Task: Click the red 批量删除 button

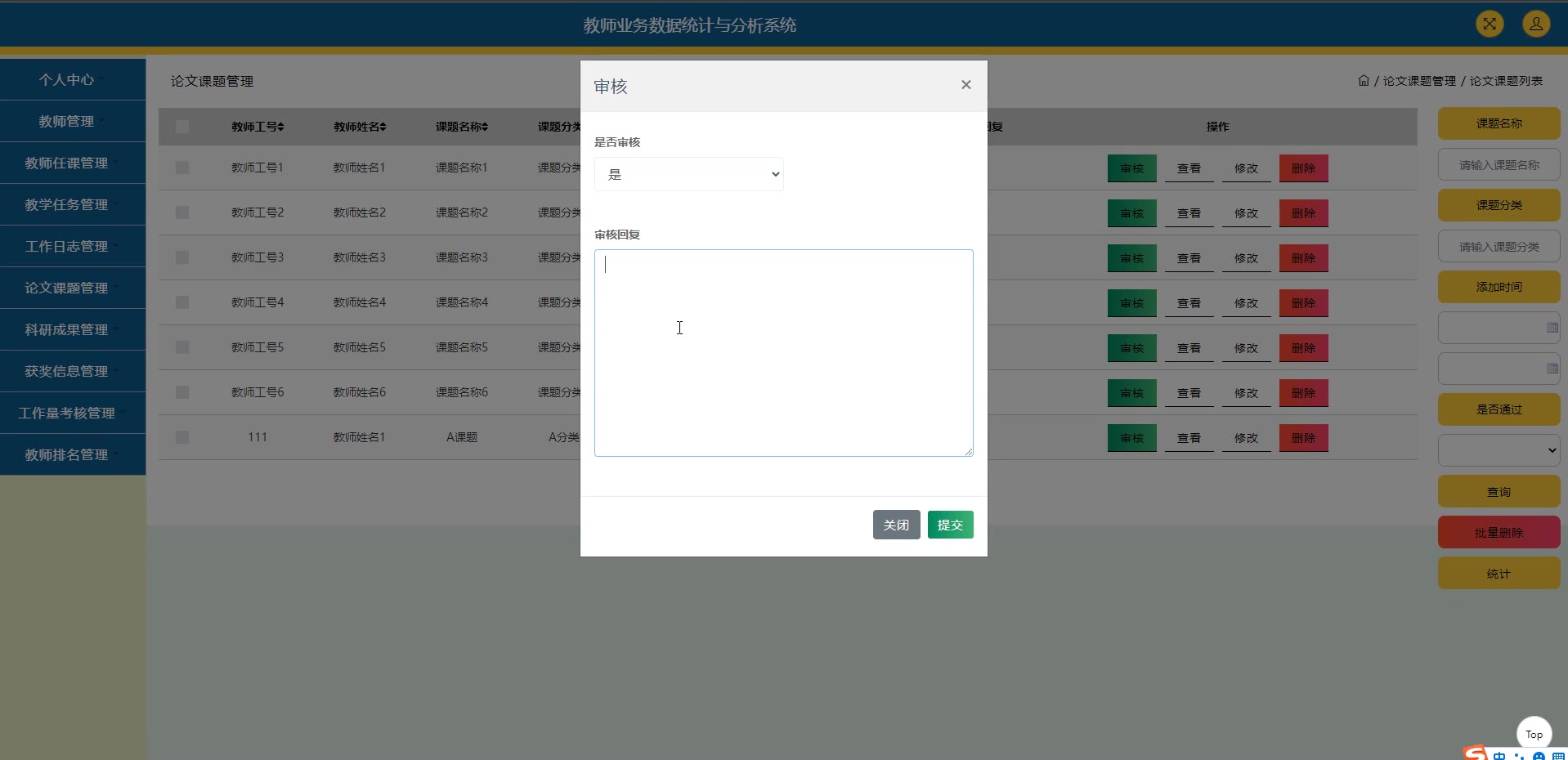Action: 1499,532
